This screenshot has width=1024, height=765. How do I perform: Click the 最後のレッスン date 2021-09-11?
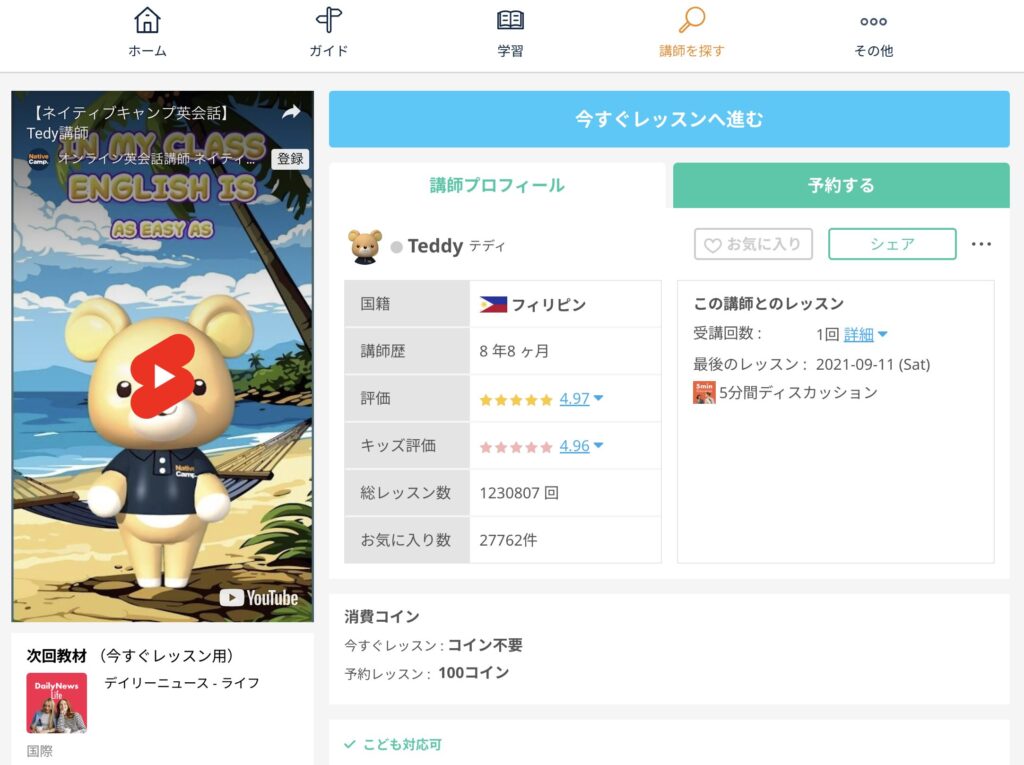click(x=873, y=365)
